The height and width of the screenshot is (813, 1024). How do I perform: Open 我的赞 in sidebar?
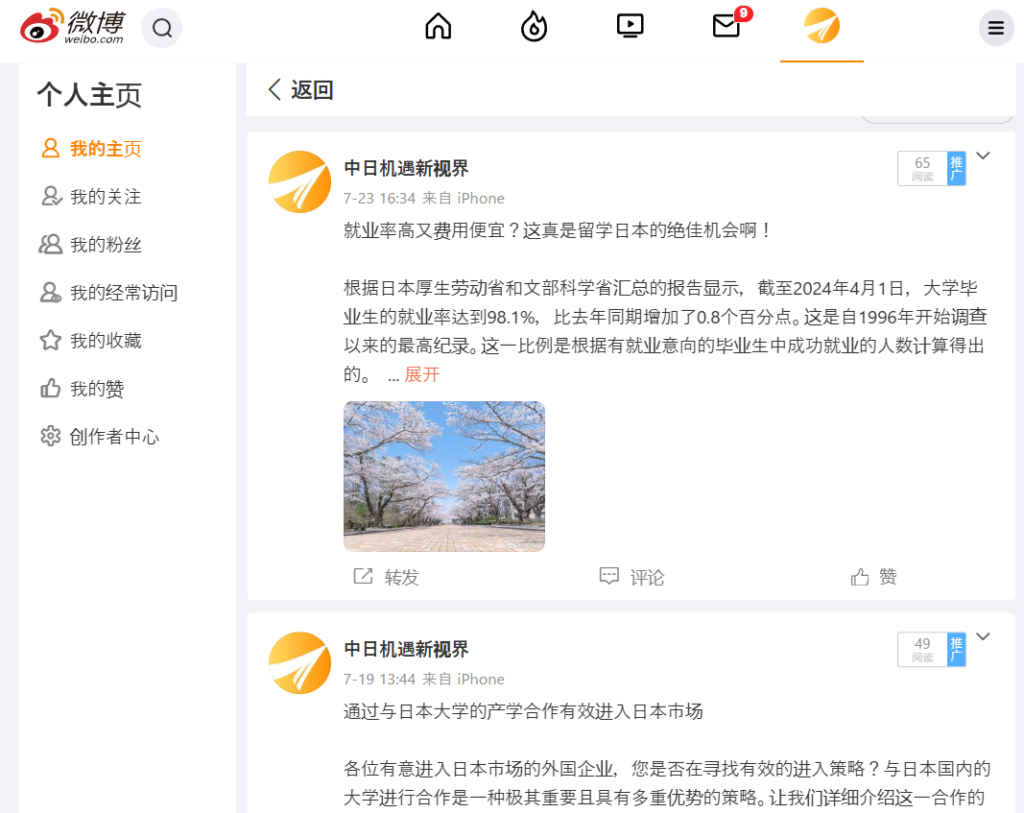pyautogui.click(x=82, y=389)
